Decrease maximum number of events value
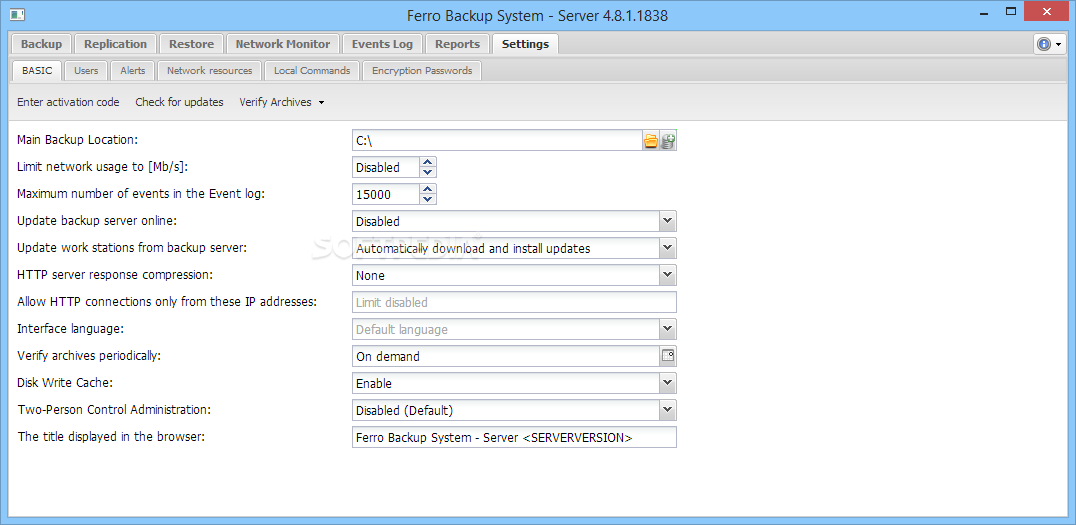1076x525 pixels. coord(428,199)
